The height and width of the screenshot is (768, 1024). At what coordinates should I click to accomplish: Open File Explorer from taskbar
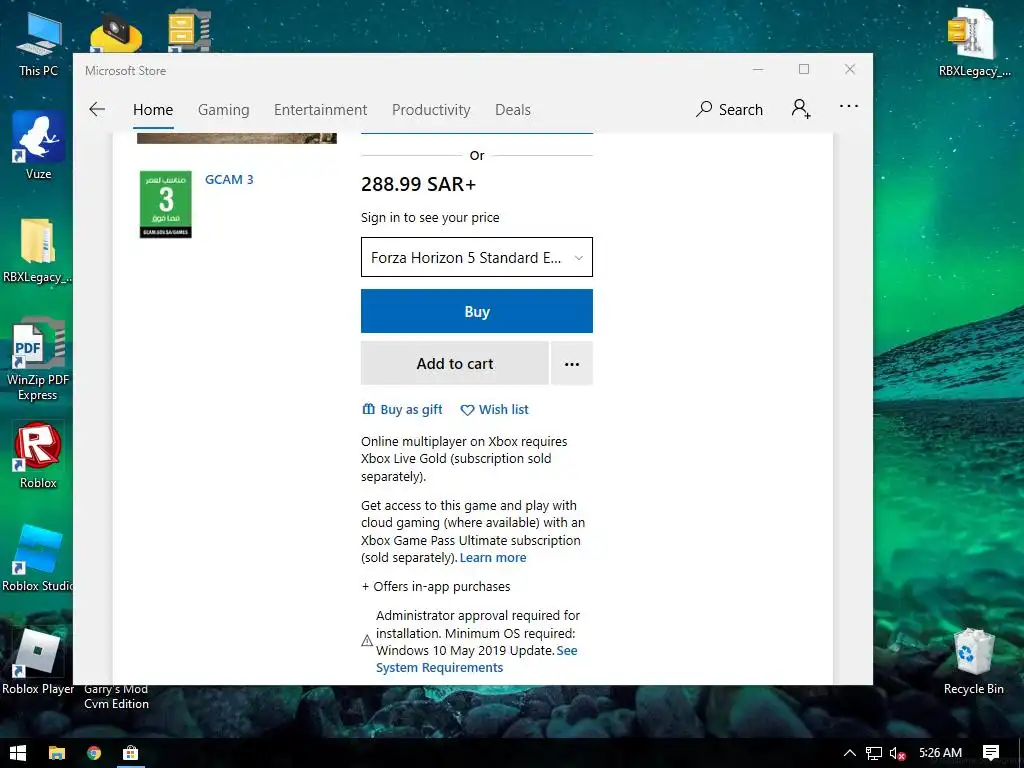(57, 753)
